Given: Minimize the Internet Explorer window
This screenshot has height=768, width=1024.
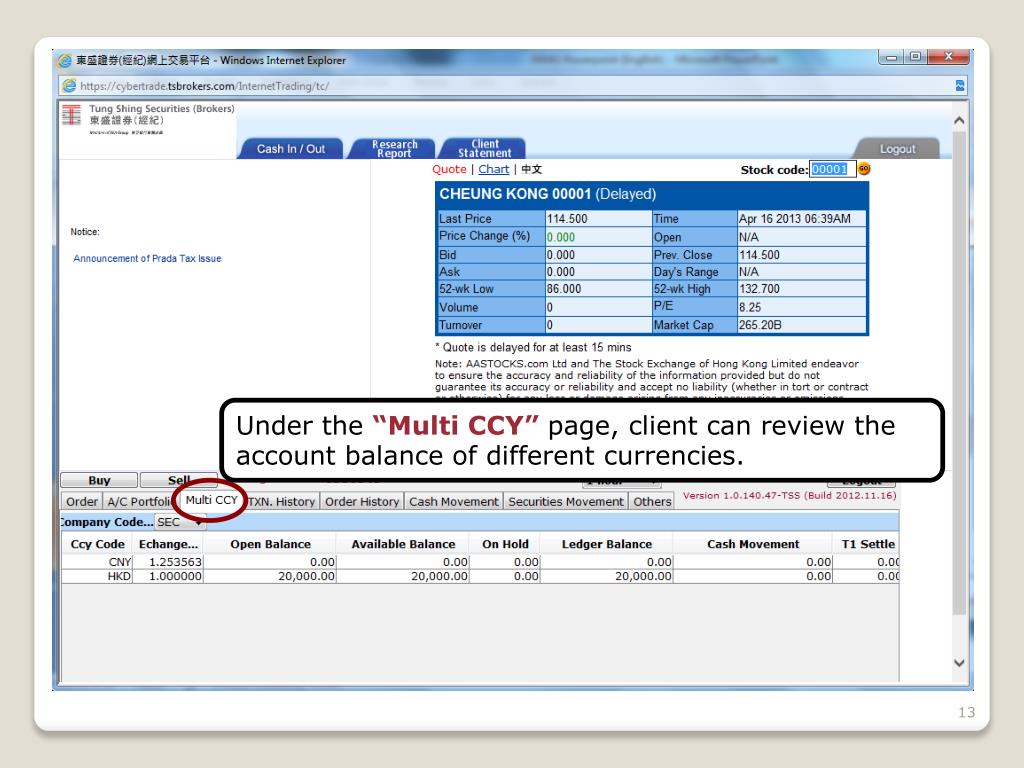Looking at the screenshot, I should tap(891, 57).
